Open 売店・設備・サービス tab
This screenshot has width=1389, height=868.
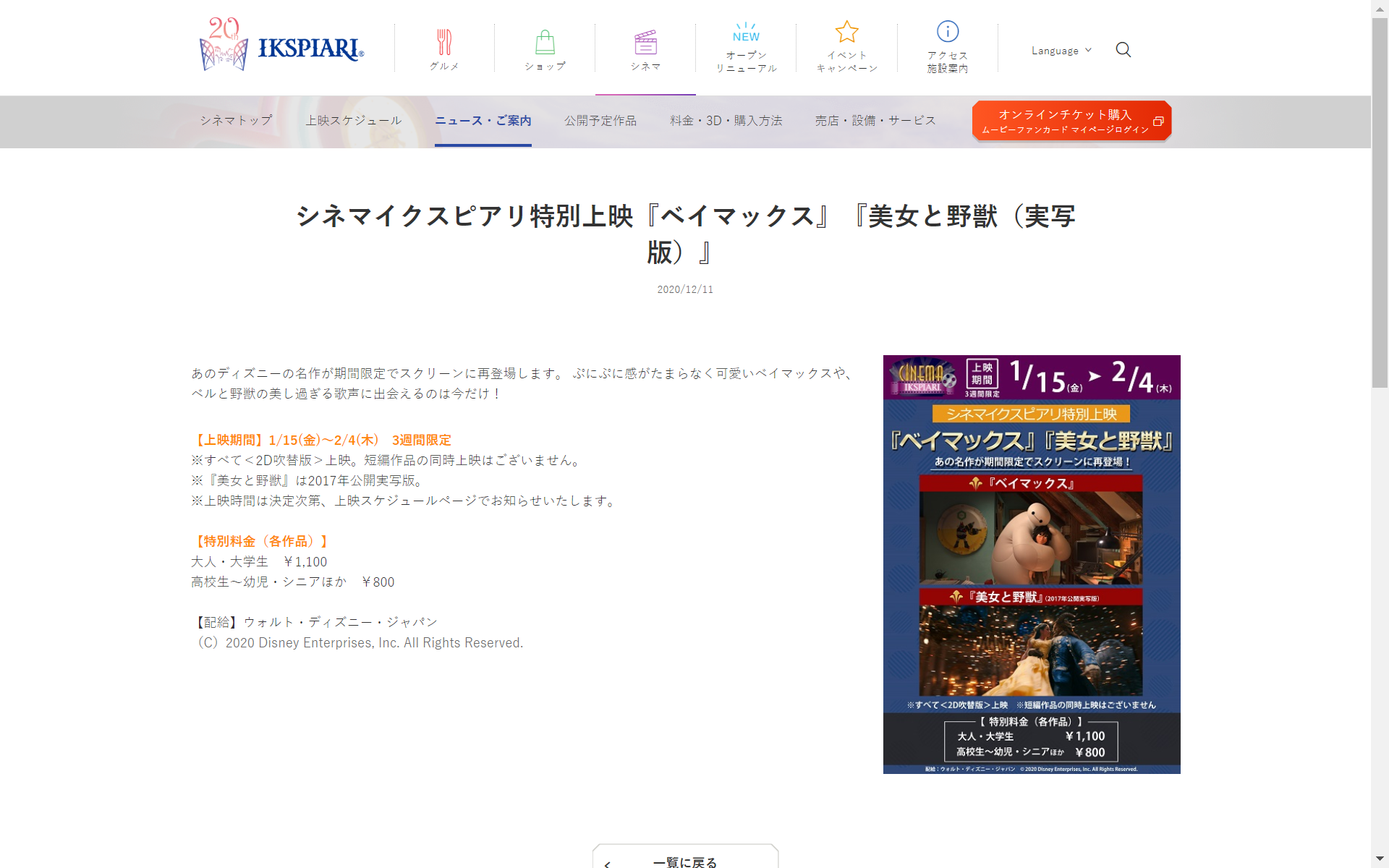(875, 121)
